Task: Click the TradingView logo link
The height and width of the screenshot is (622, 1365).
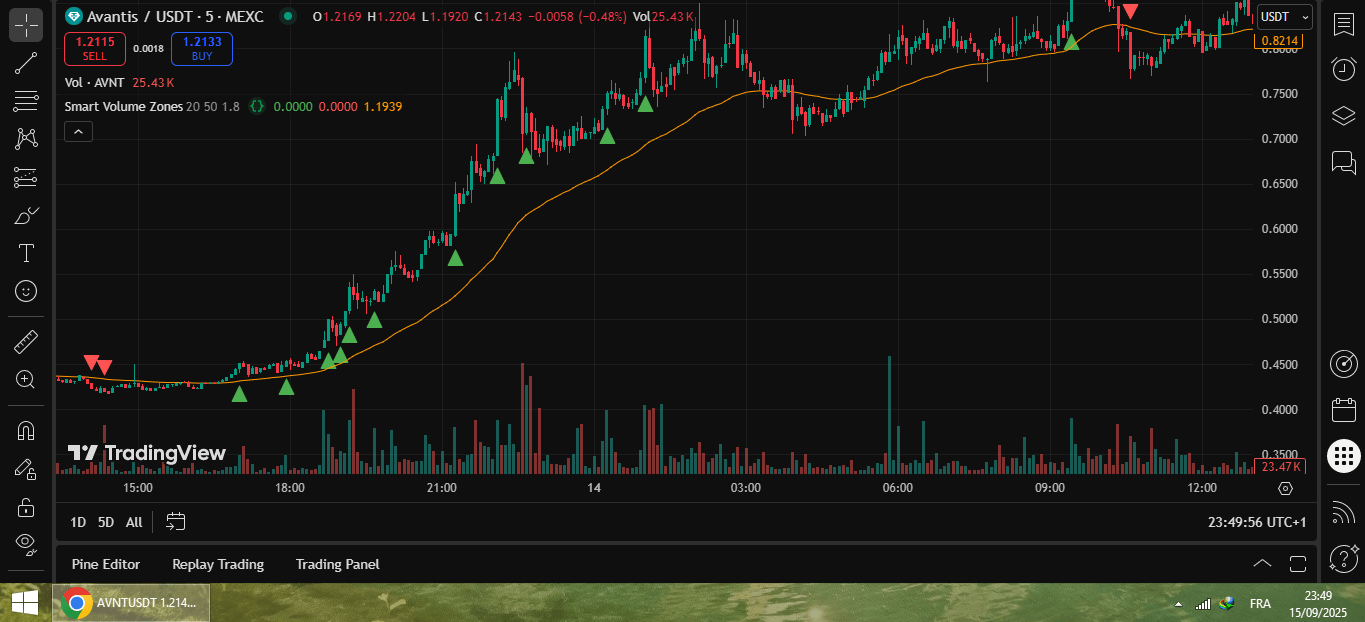Action: [147, 453]
